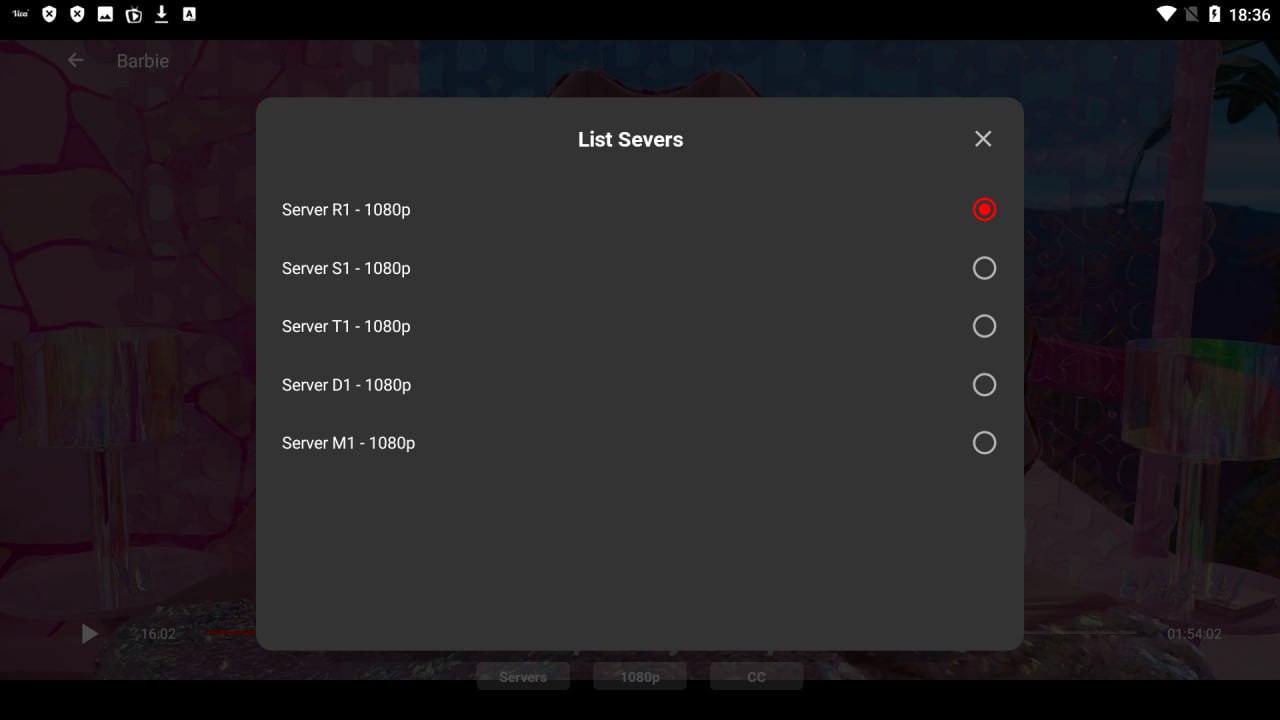
Task: Enable the Server T1 radio button
Action: [984, 326]
